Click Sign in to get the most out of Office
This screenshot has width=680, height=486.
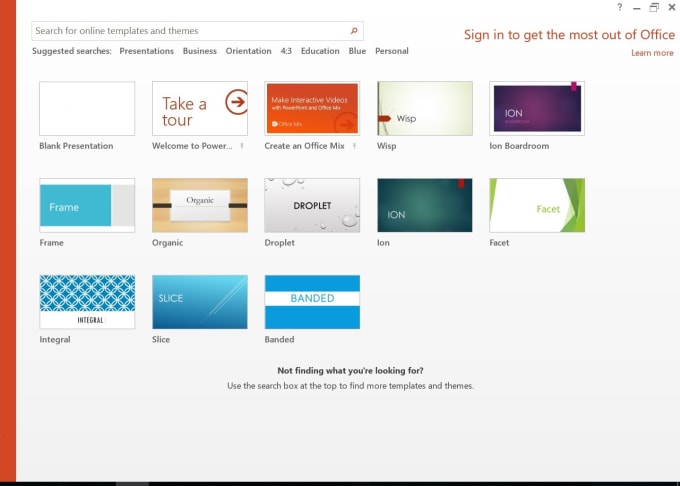coord(569,35)
